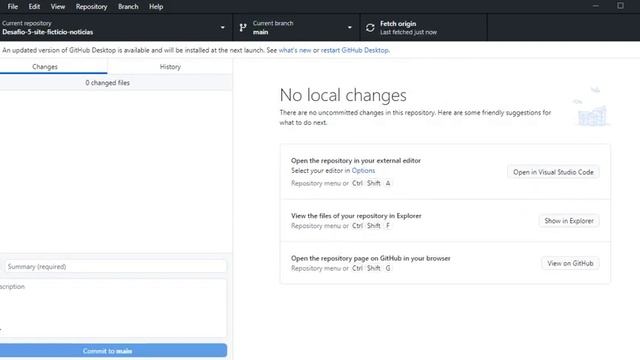This screenshot has width=640, height=360.
Task: Switch to the Changes tab
Action: pos(53,67)
